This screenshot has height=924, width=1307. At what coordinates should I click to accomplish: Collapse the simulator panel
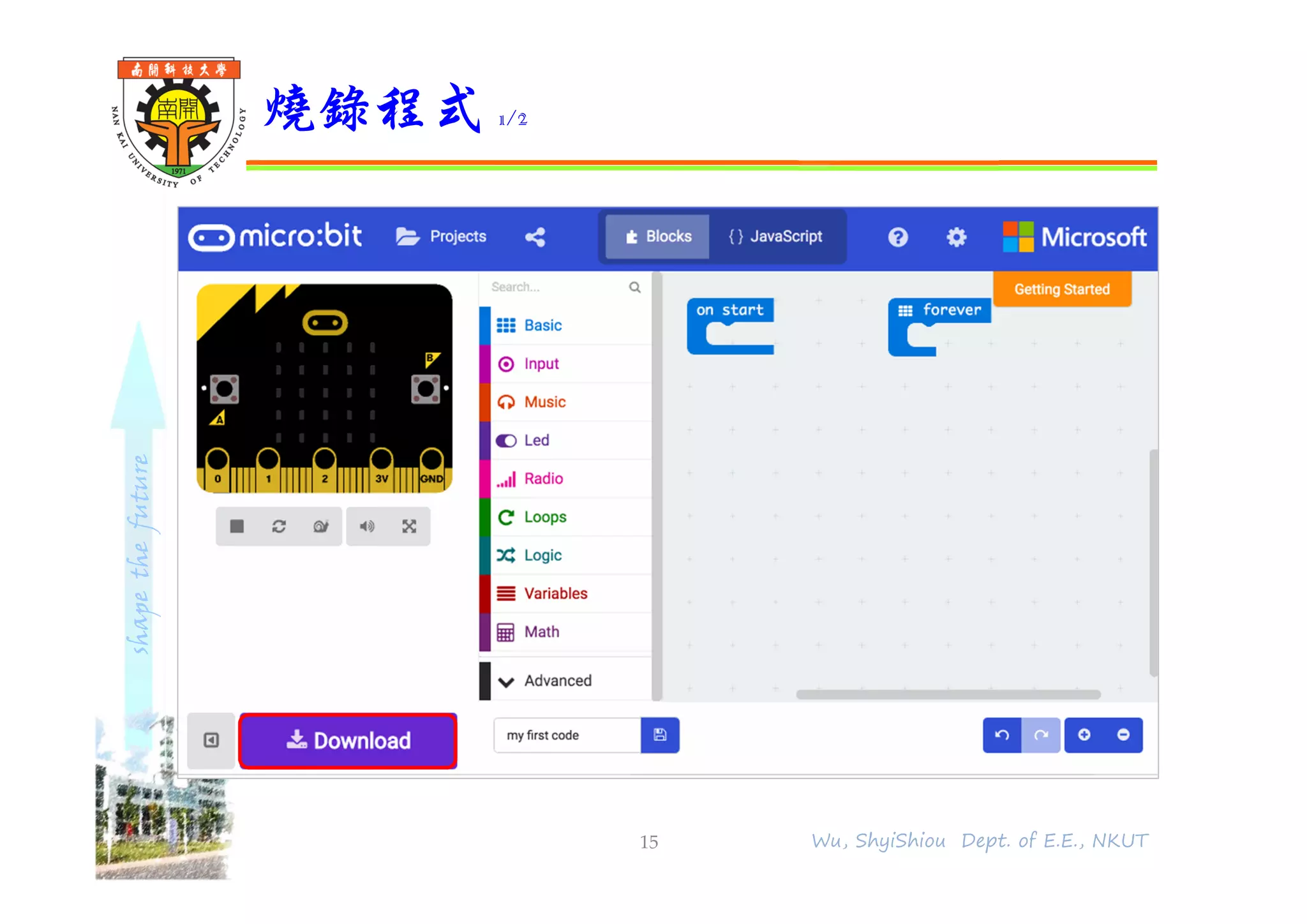point(211,740)
